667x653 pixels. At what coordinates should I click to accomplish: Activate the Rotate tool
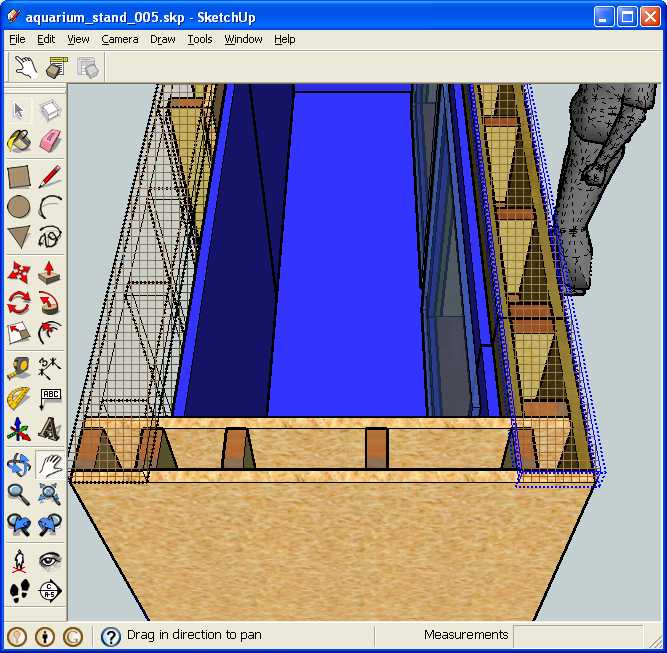19,302
